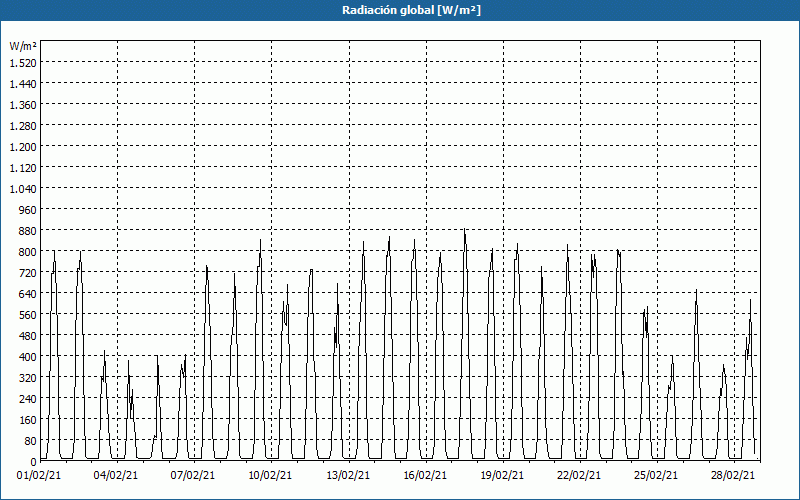Click the 22/02/21 date label
Viewport: 800px width, 500px height.
[580, 475]
